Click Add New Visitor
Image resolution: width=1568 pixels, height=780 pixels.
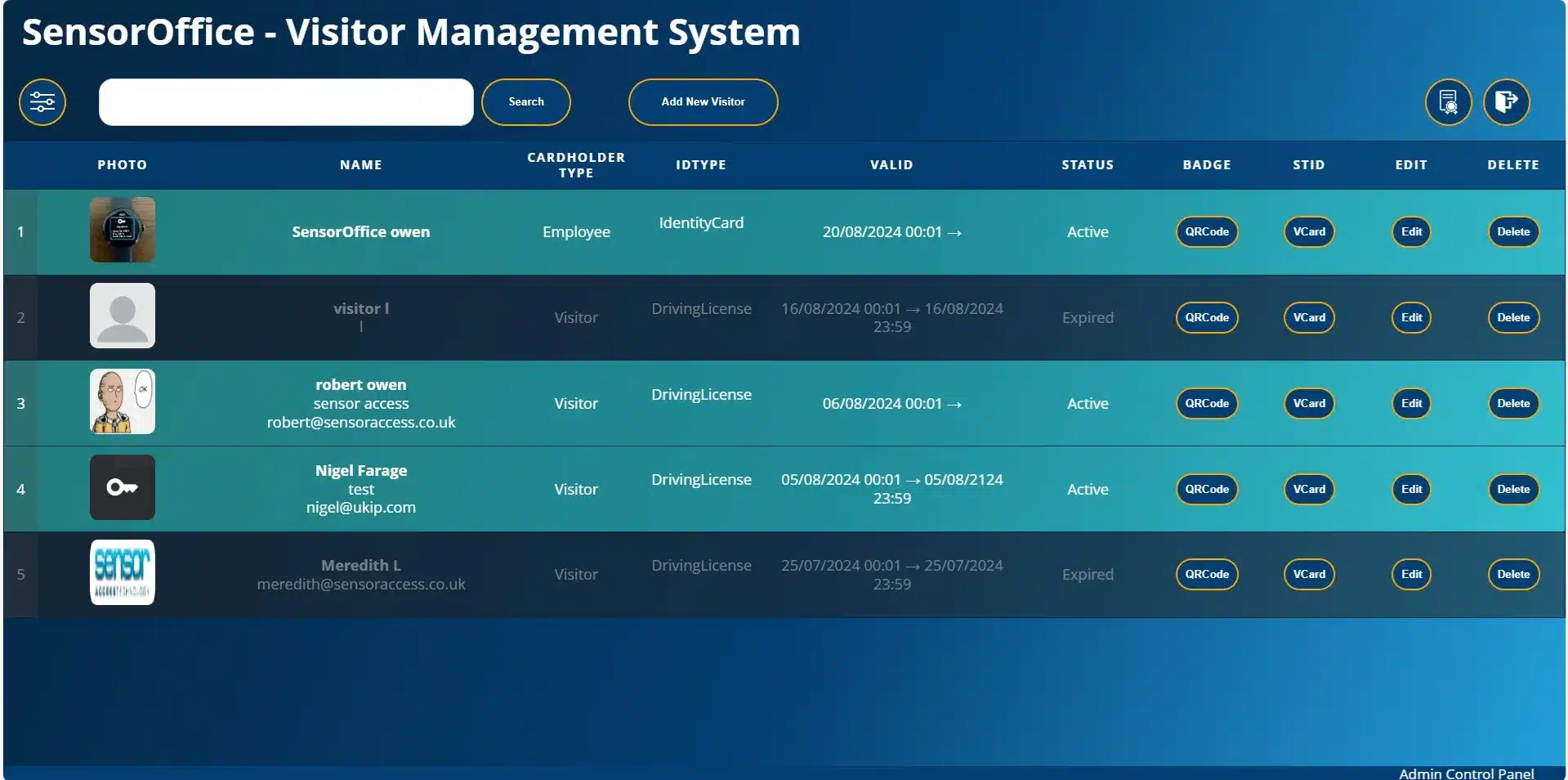703,102
